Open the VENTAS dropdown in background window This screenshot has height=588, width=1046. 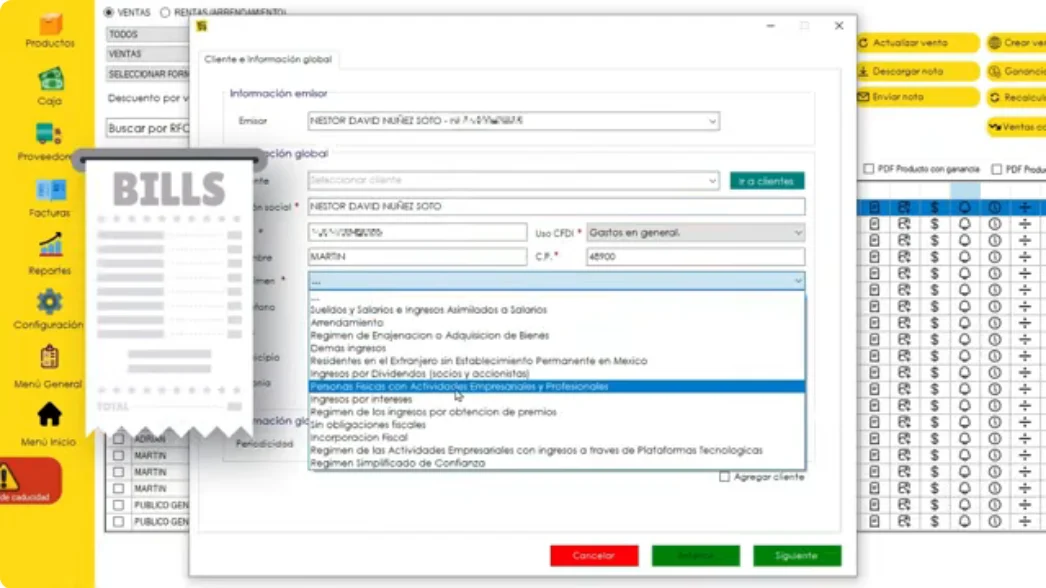147,53
